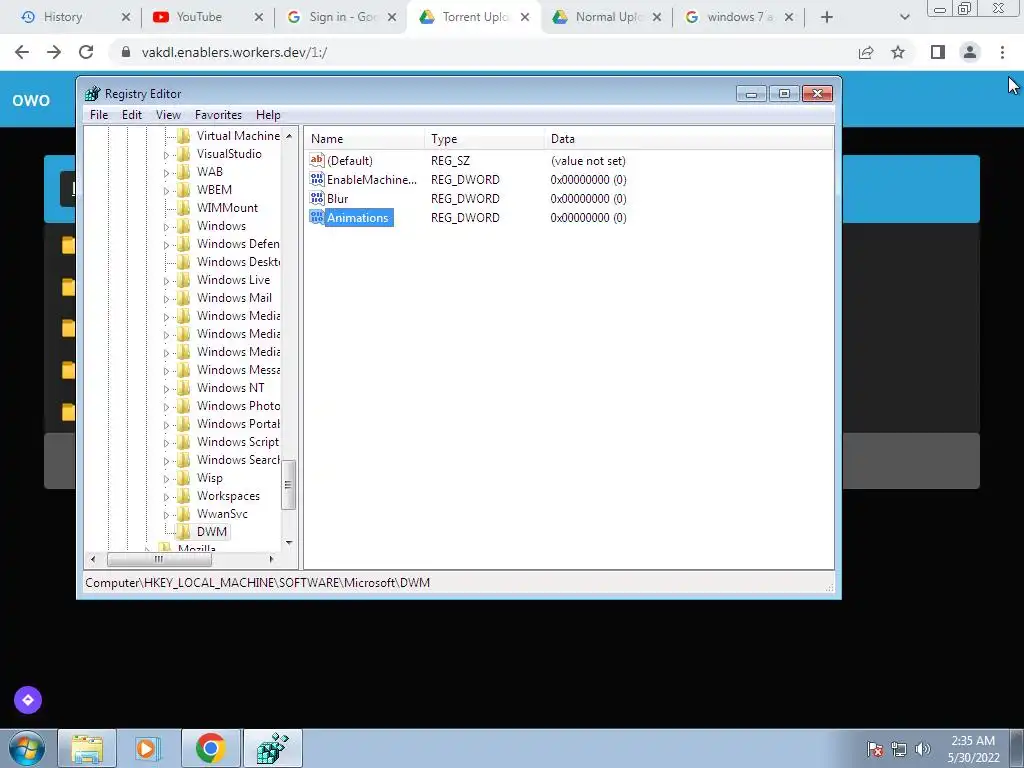Open Chrome's three-dot menu
Image resolution: width=1024 pixels, height=768 pixels.
[1002, 52]
